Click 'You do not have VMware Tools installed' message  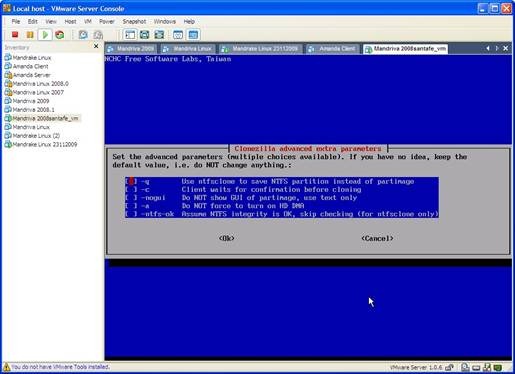pos(60,367)
